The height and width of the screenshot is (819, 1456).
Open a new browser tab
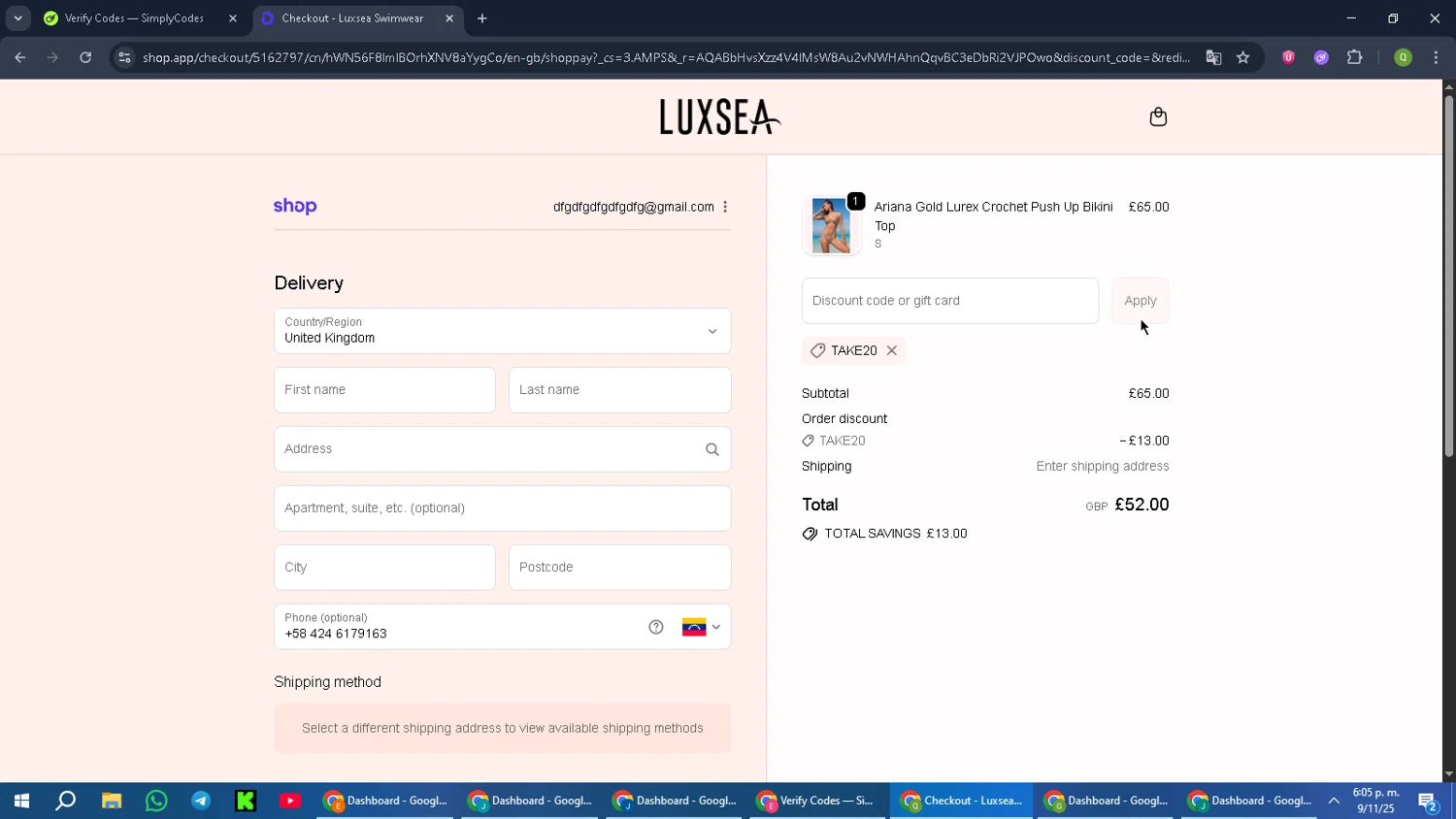(x=482, y=18)
